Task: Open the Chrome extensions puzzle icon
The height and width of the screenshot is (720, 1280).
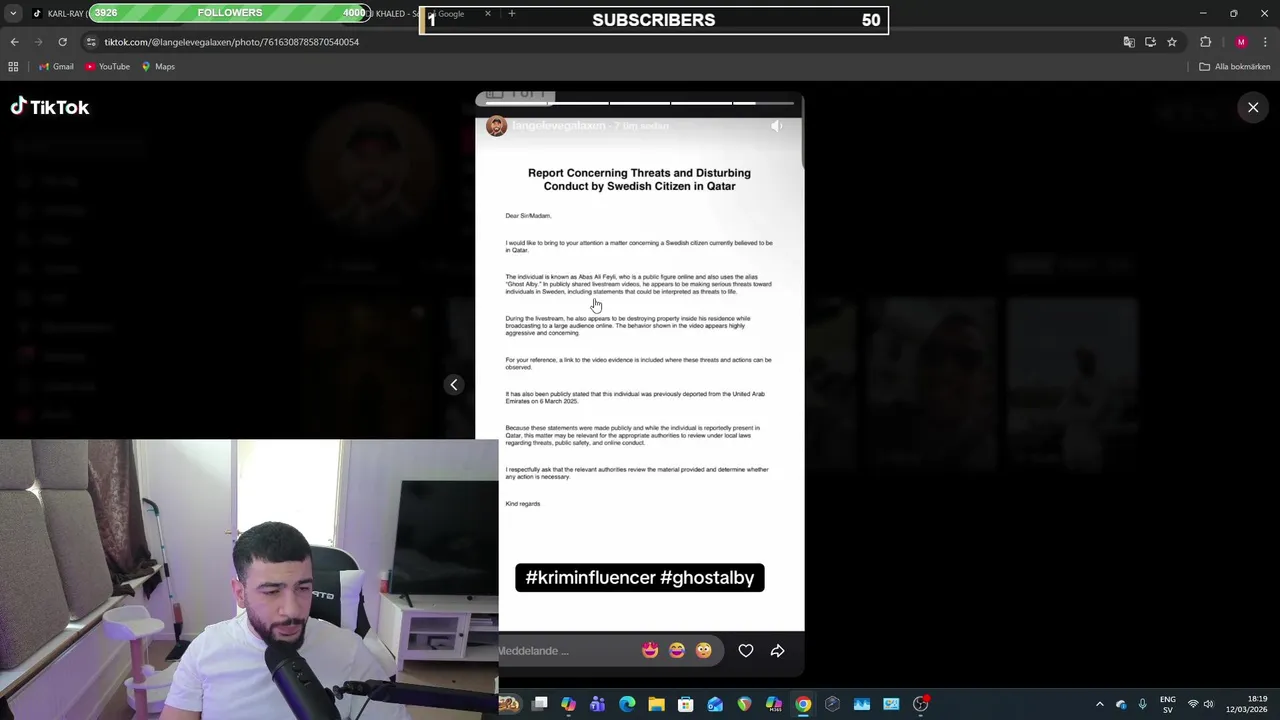Action: (x=1205, y=42)
